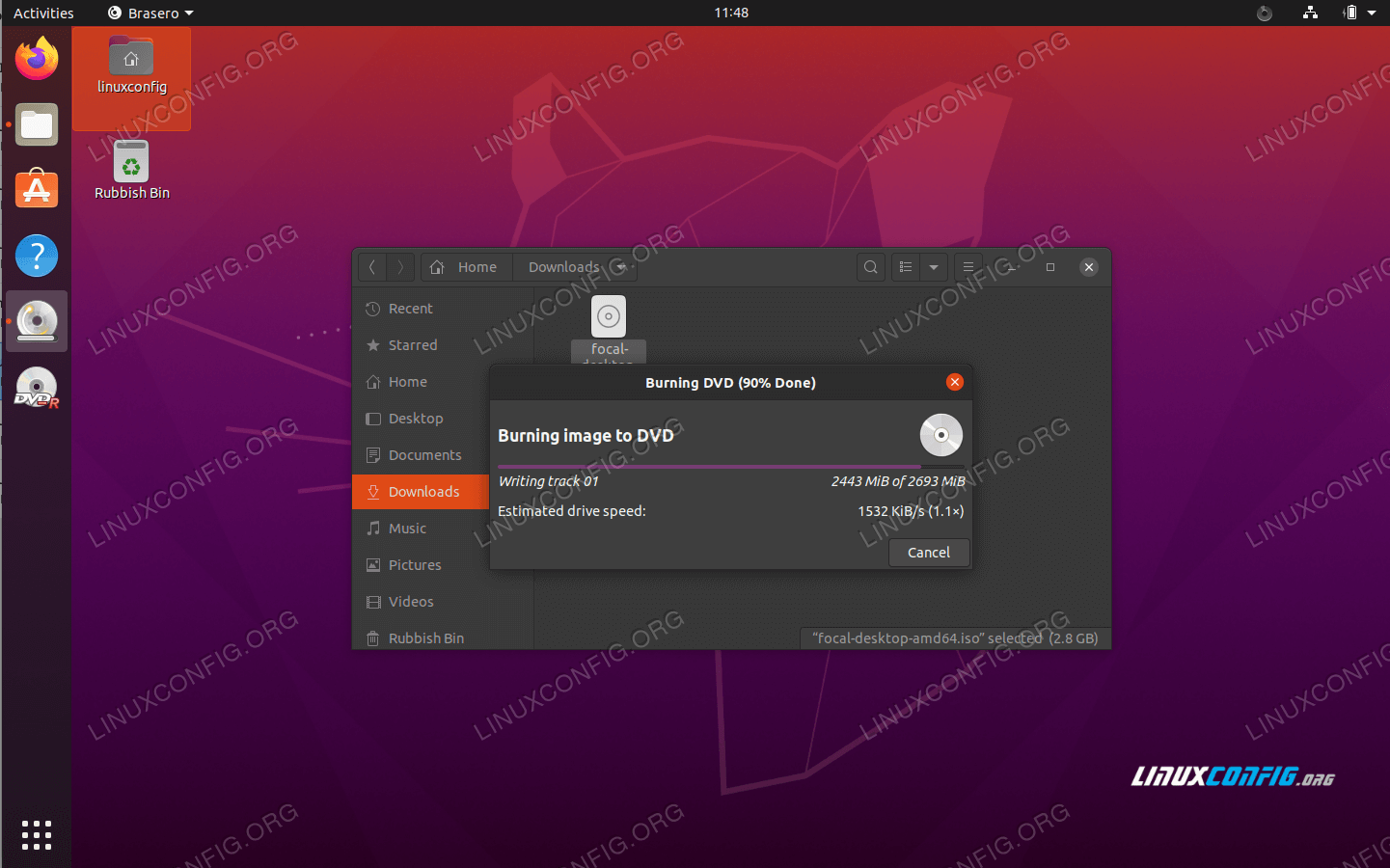This screenshot has height=868, width=1390.
Task: Click the disc icon in burning dialog
Action: click(x=941, y=435)
